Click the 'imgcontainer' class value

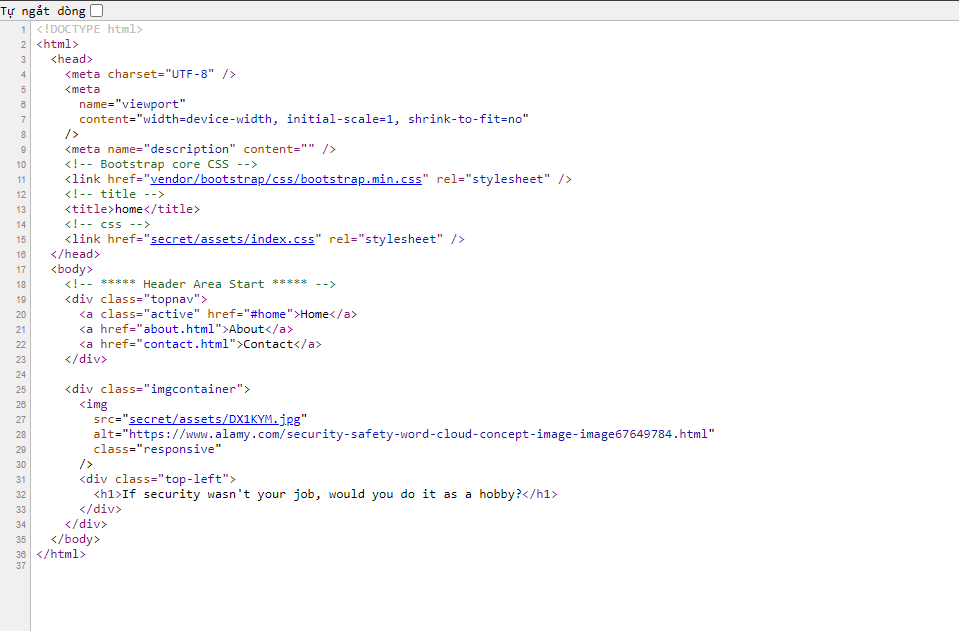coord(196,389)
